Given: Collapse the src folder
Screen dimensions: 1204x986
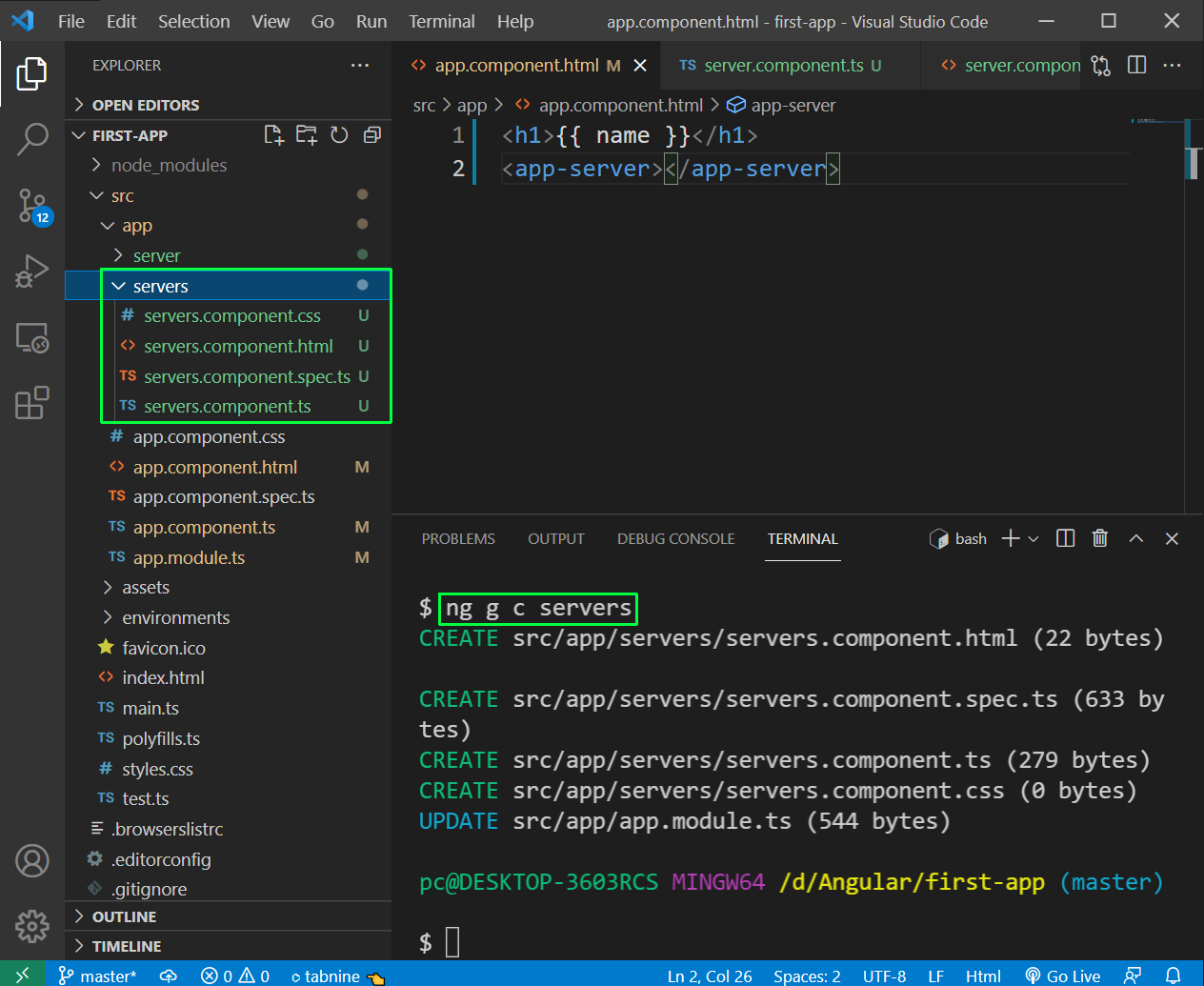Looking at the screenshot, I should tap(229, 195).
